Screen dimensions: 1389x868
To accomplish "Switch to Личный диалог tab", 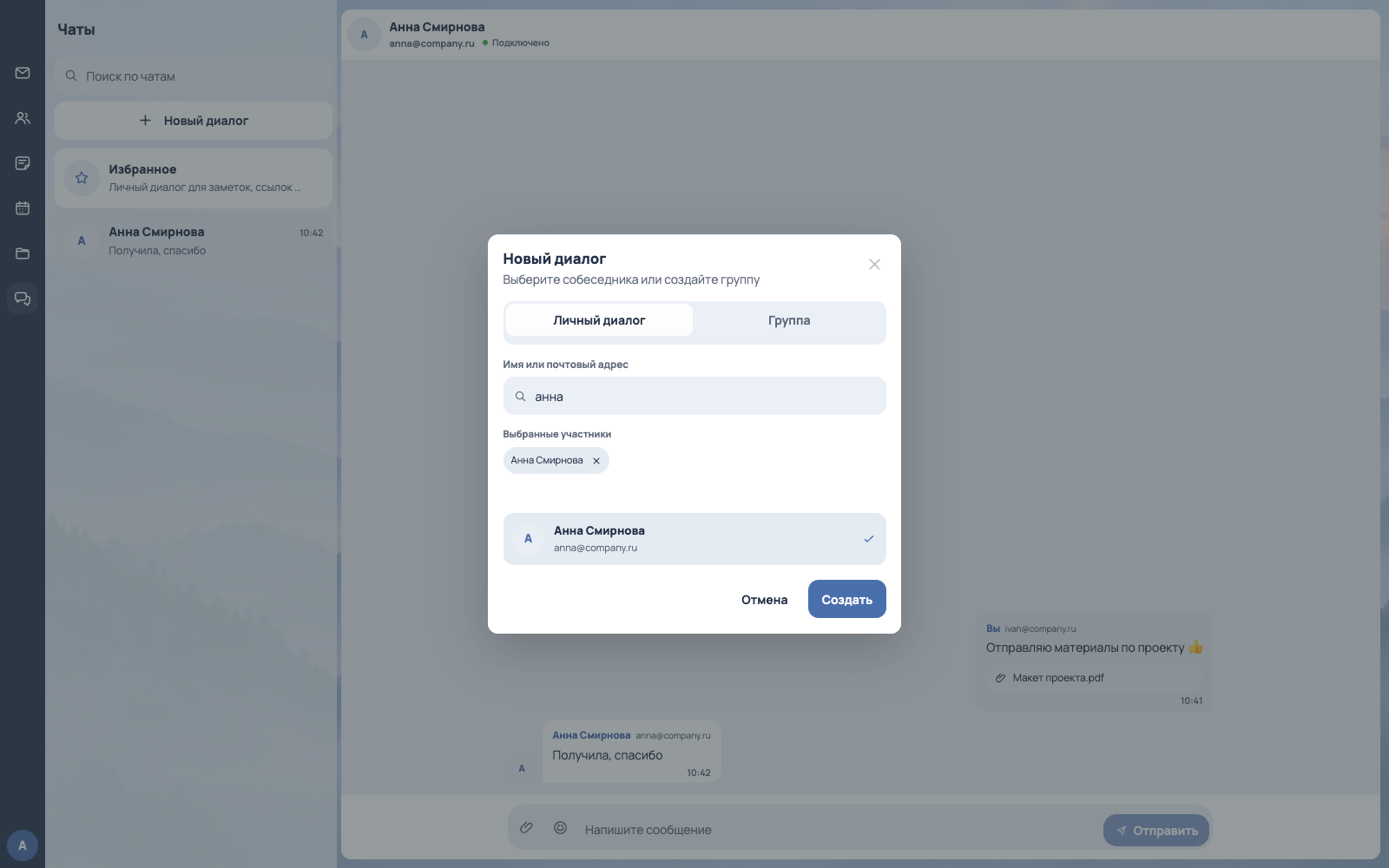I will point(599,320).
